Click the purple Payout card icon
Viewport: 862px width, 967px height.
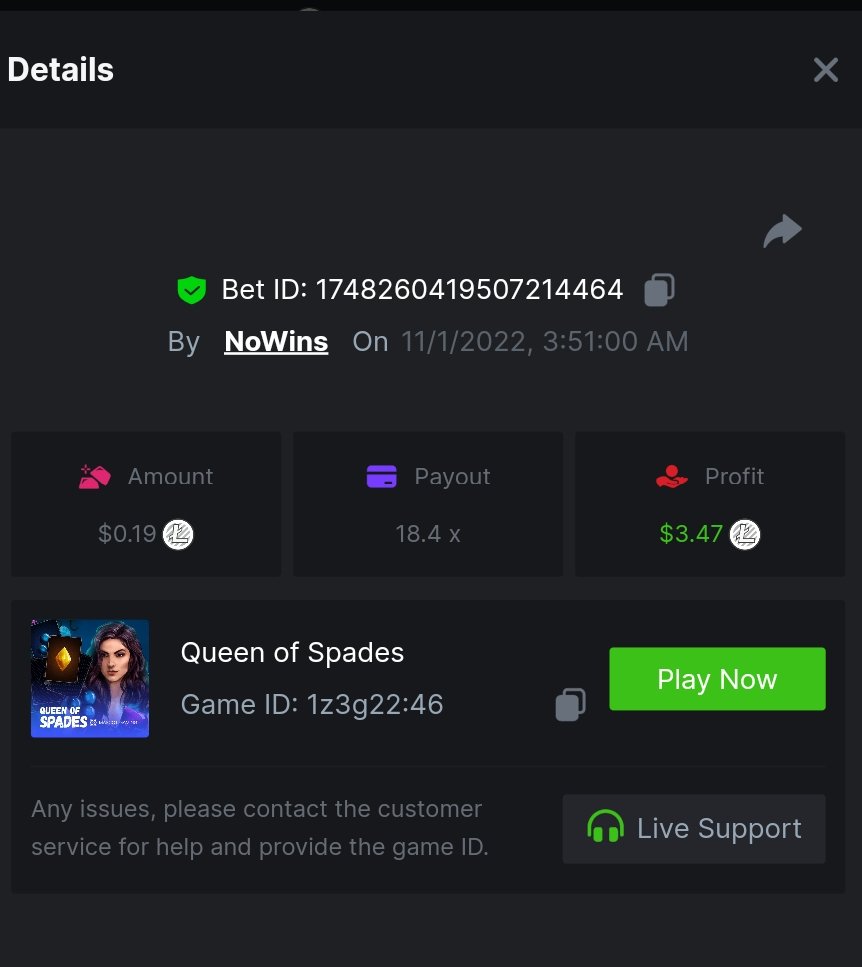(382, 477)
